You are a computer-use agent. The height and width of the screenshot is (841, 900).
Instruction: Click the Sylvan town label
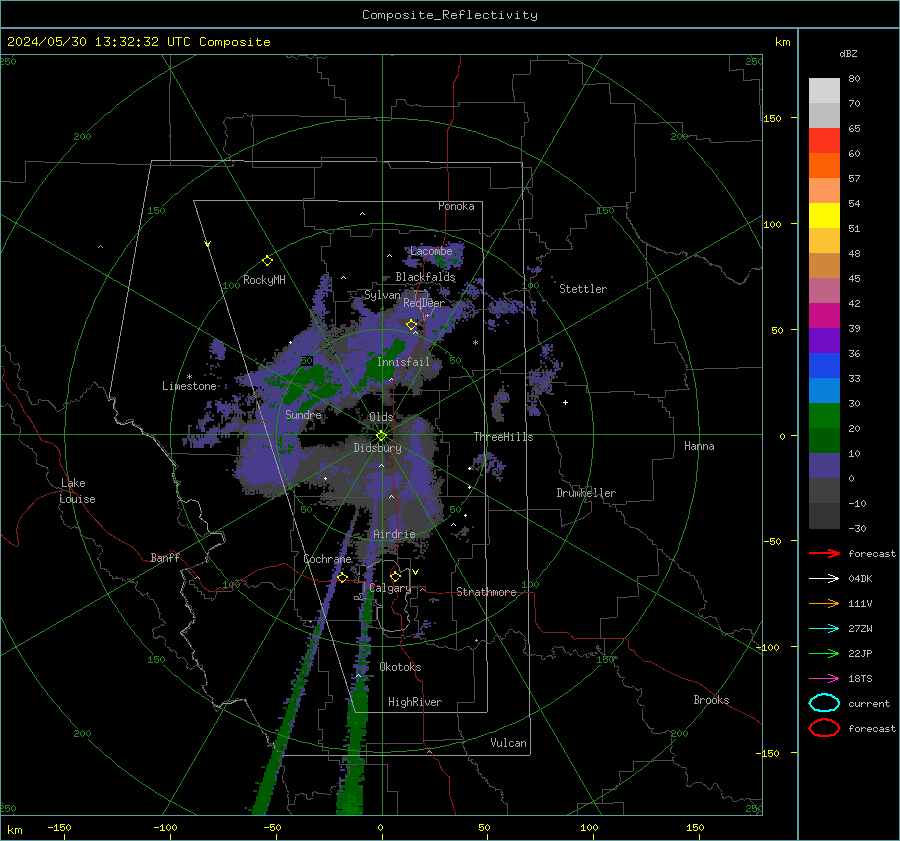tap(382, 295)
